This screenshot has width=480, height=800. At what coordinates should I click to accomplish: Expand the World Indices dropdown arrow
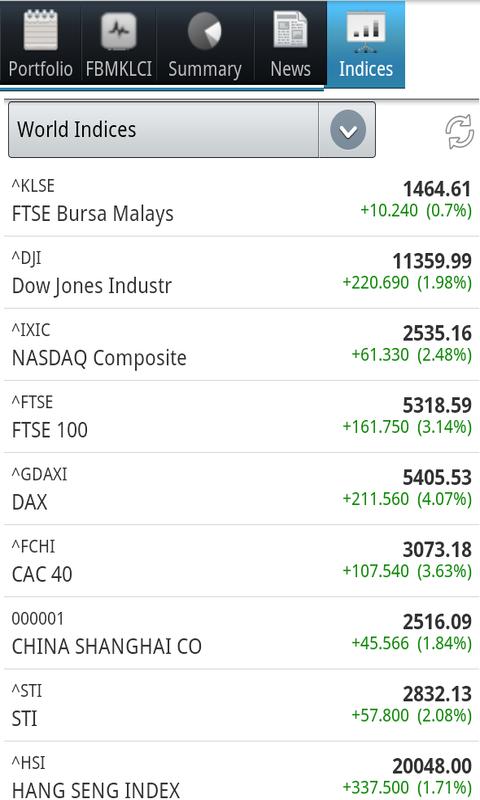(348, 131)
